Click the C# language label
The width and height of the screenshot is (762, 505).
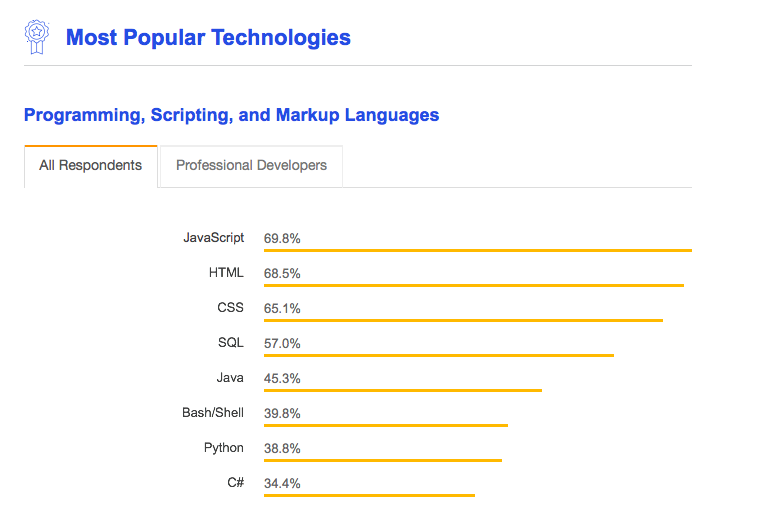[x=235, y=483]
